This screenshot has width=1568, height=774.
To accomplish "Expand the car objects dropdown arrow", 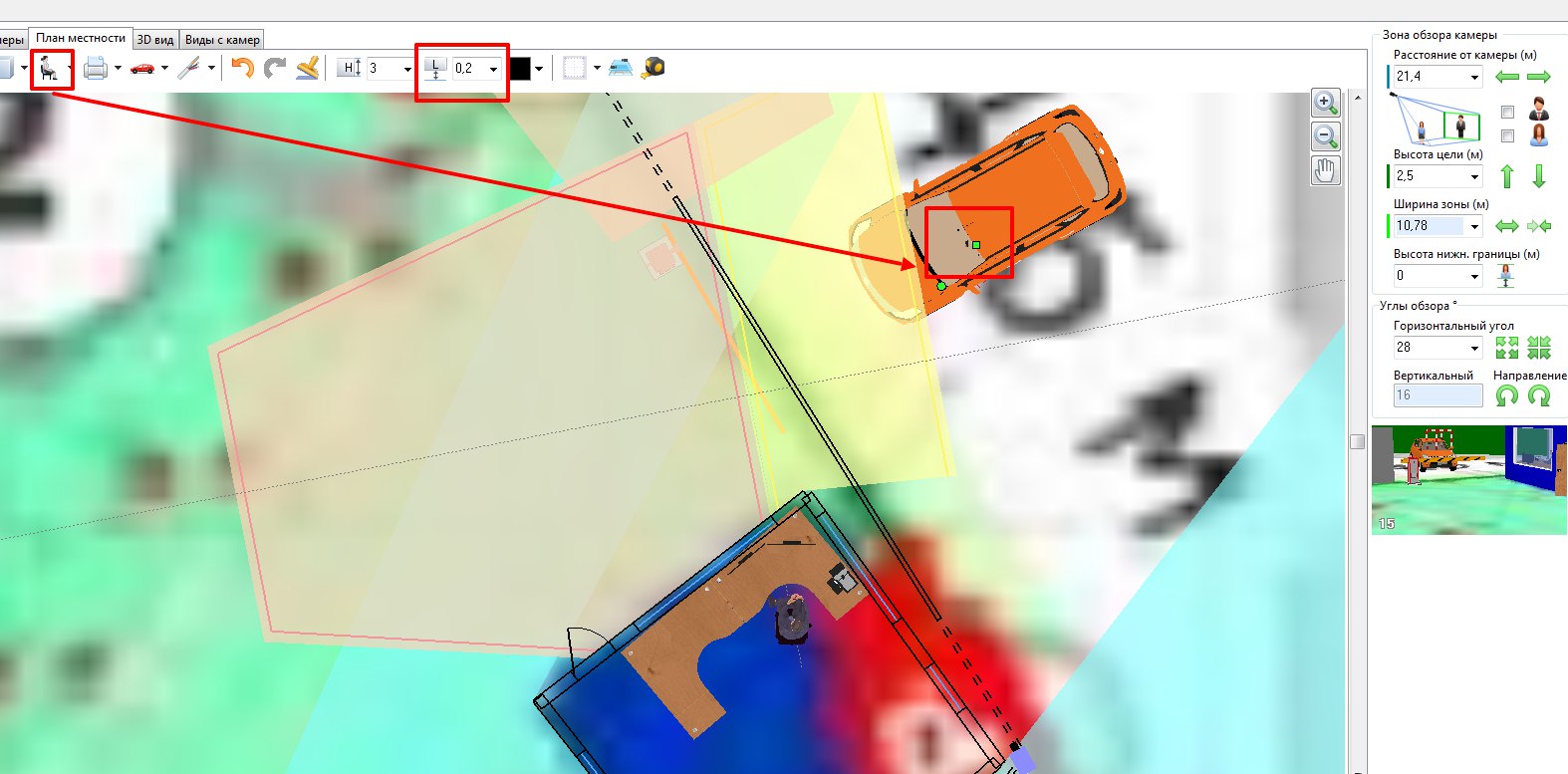I will (164, 69).
